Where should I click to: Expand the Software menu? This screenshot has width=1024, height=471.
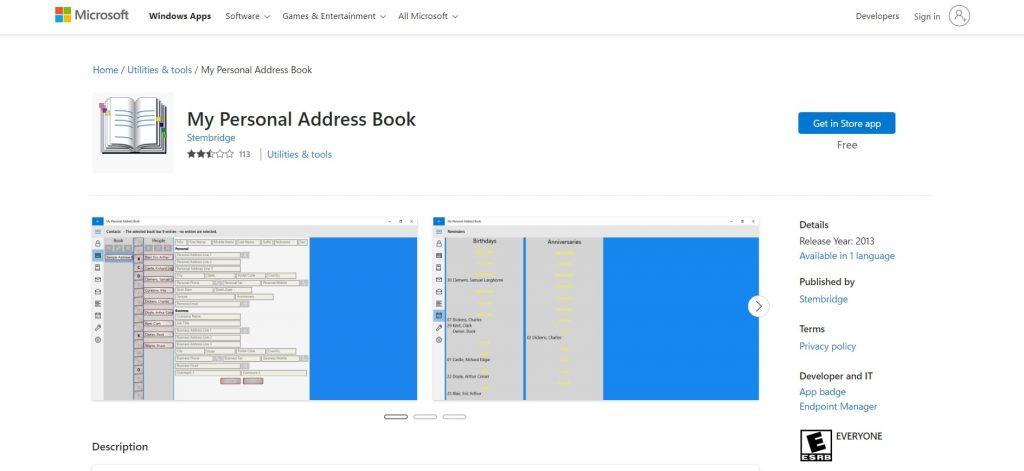248,16
